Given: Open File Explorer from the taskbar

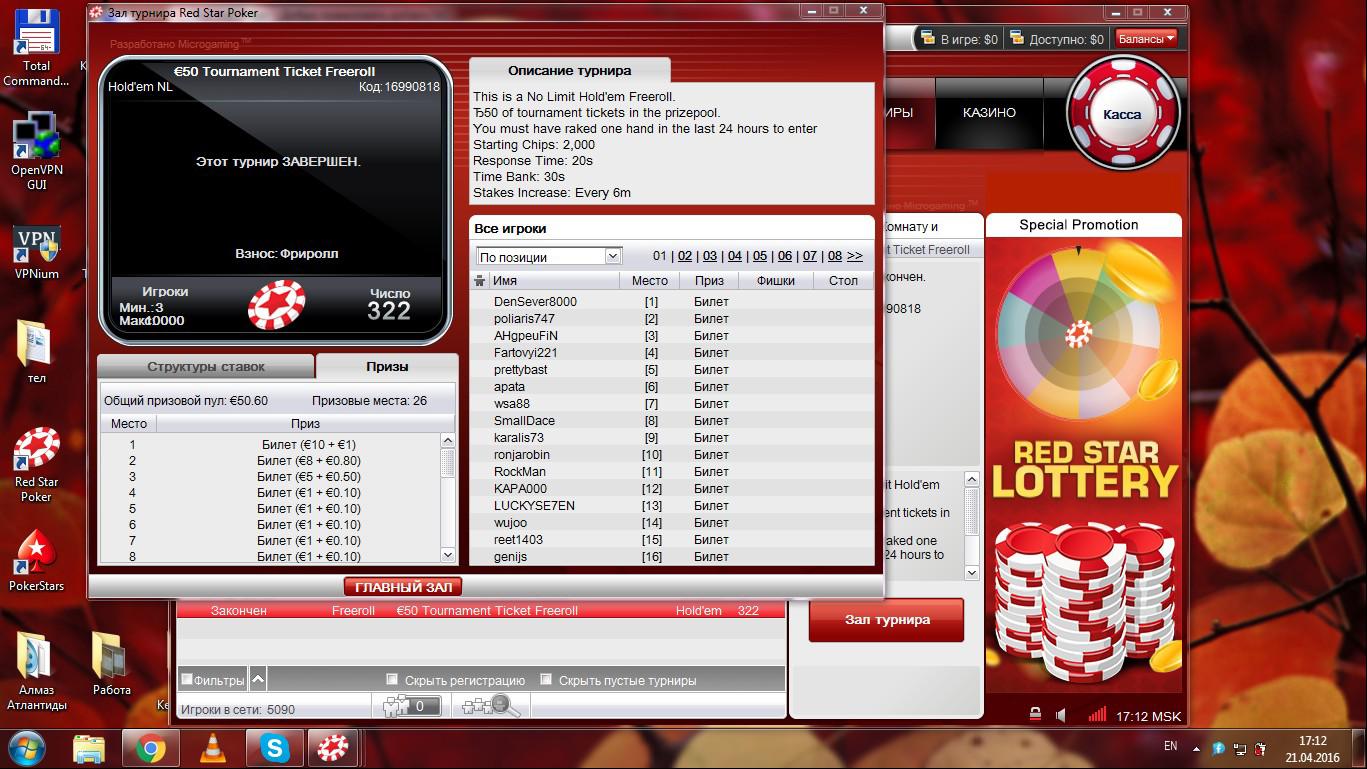Looking at the screenshot, I should coord(89,748).
